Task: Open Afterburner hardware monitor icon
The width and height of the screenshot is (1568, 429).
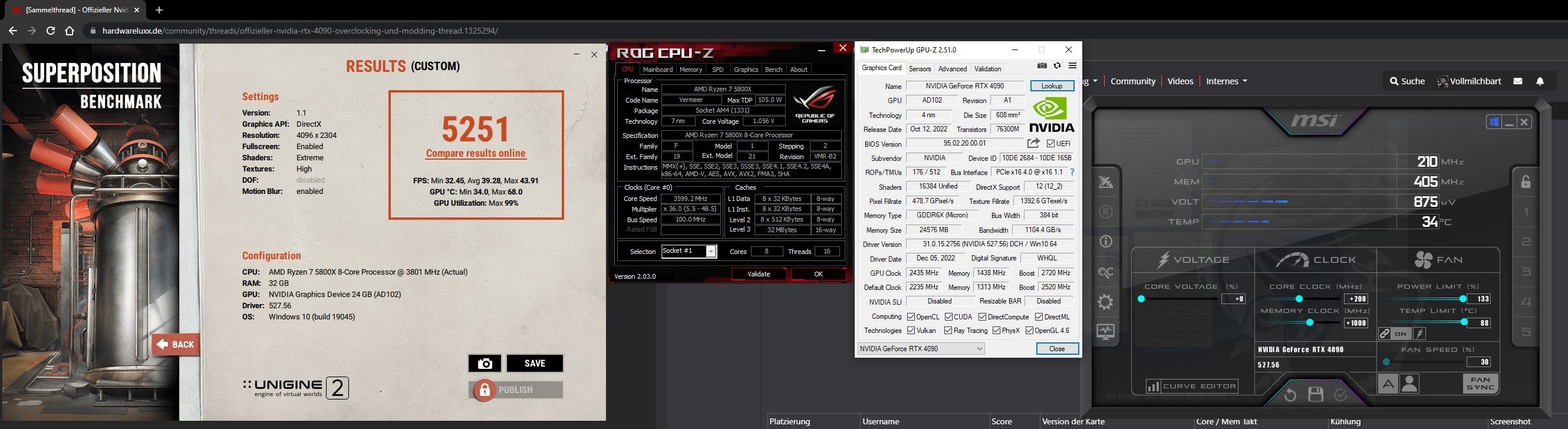Action: [x=1106, y=332]
